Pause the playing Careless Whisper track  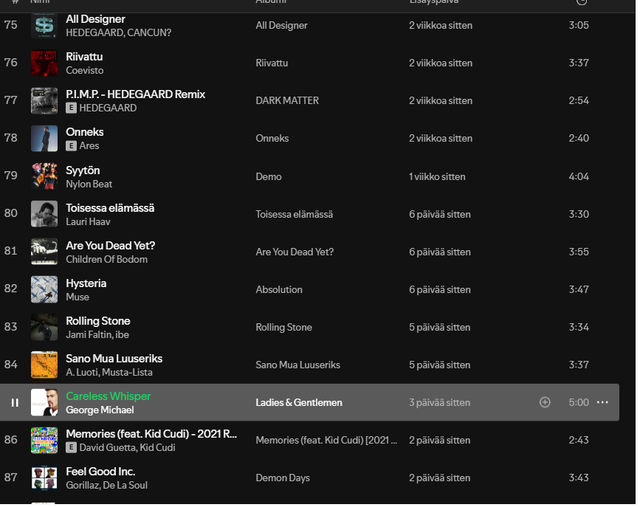pos(15,403)
